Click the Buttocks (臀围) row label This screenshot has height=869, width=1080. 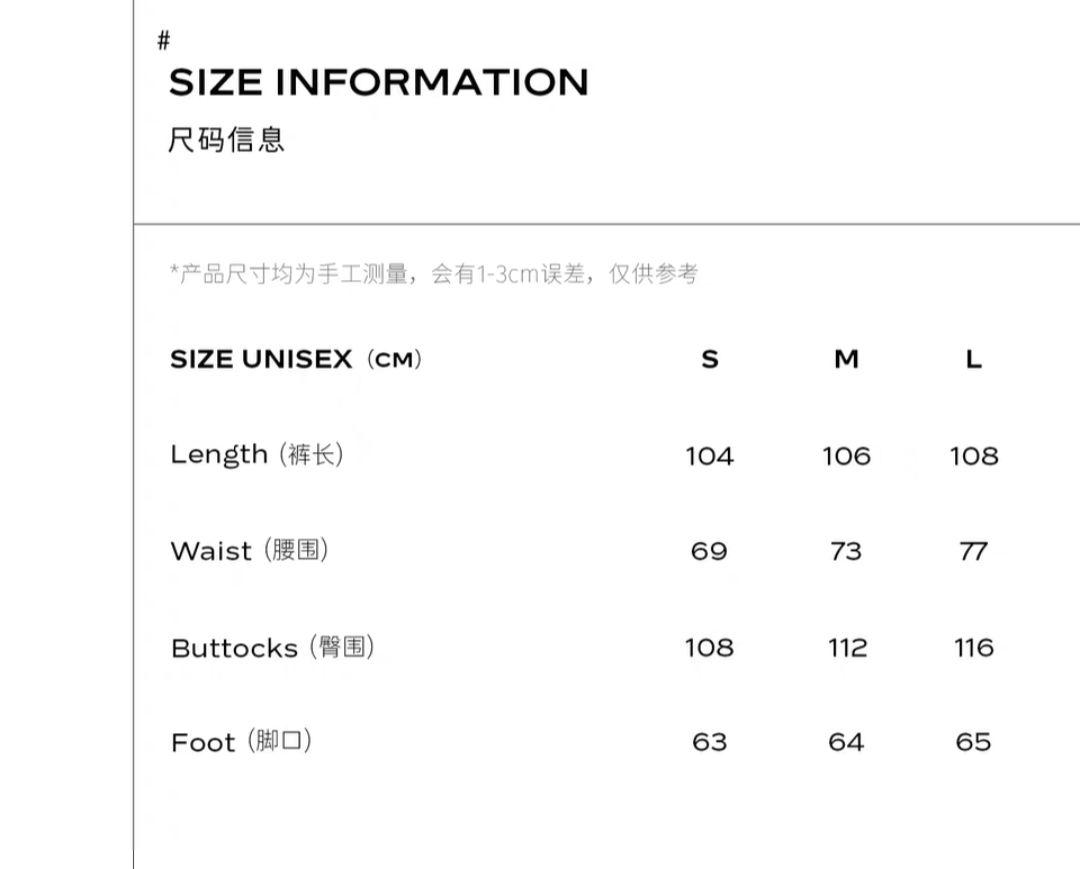tap(273, 647)
